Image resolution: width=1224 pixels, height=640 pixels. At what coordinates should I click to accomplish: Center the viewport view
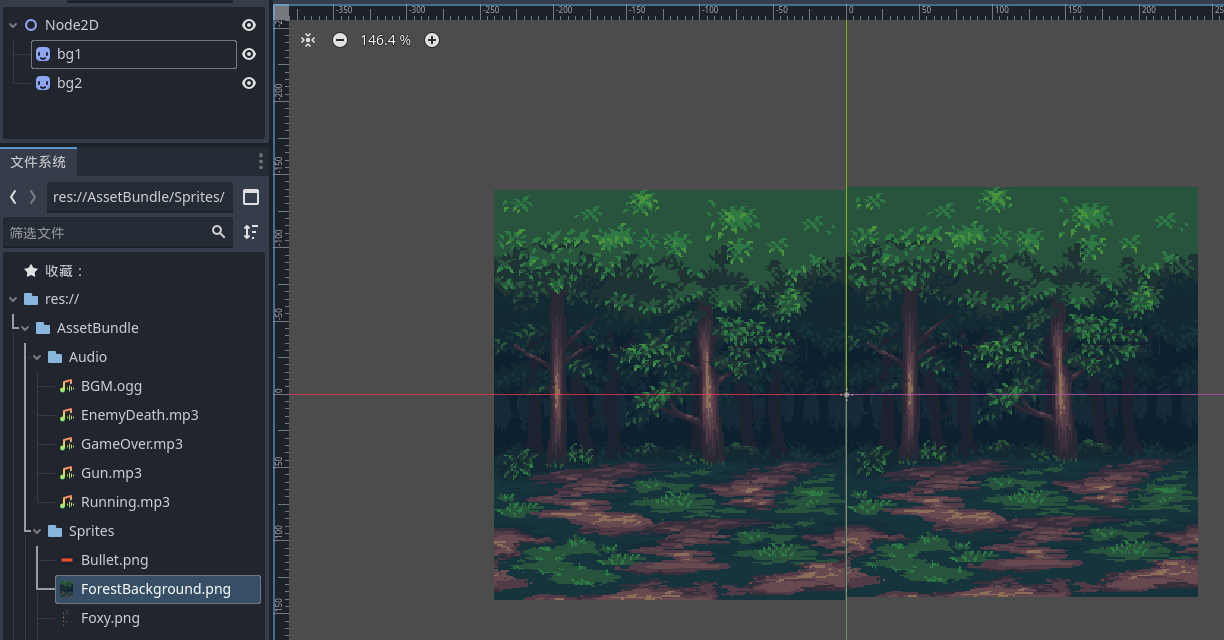(x=308, y=40)
